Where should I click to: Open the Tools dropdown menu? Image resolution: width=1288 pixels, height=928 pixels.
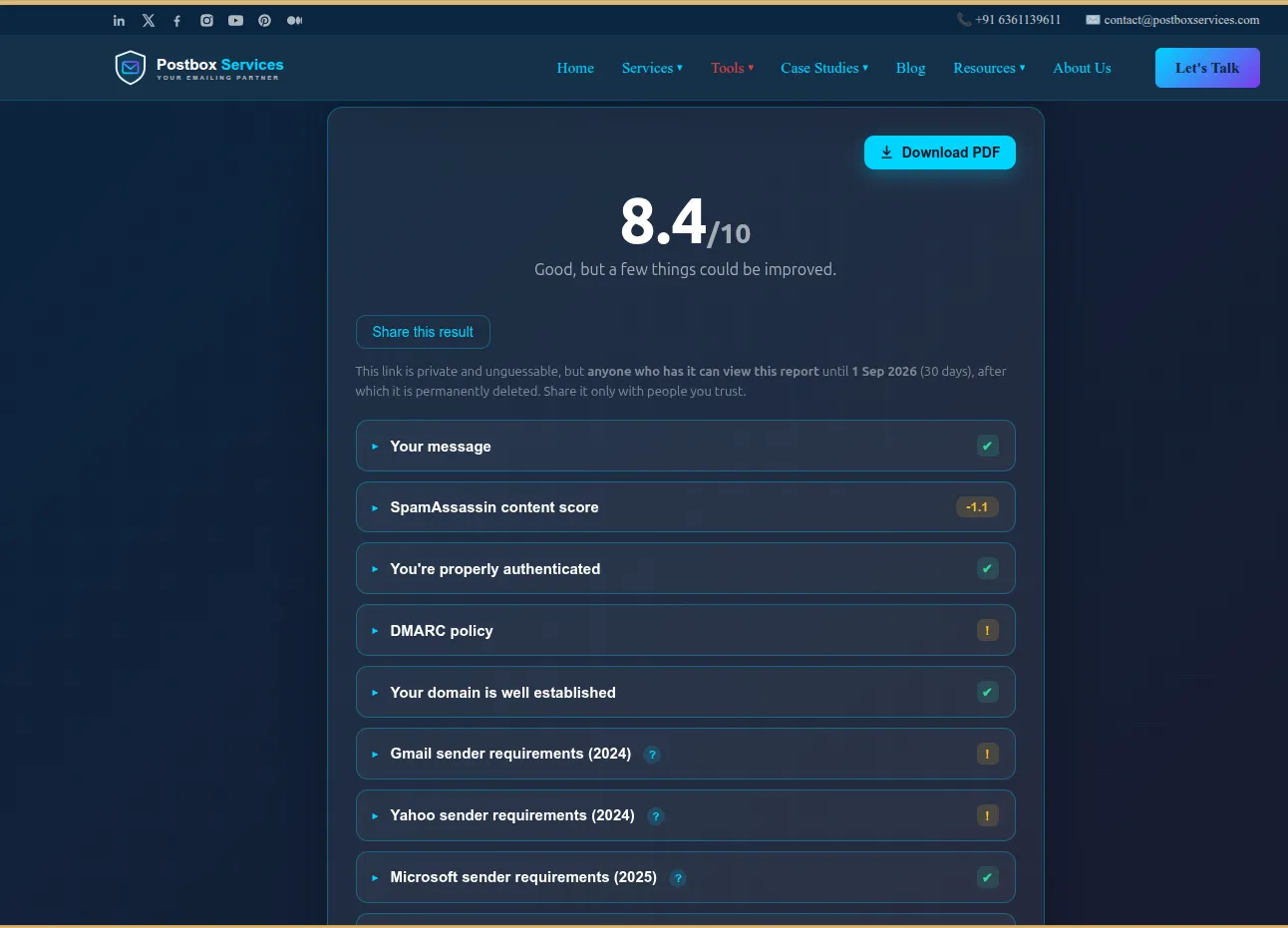(732, 68)
